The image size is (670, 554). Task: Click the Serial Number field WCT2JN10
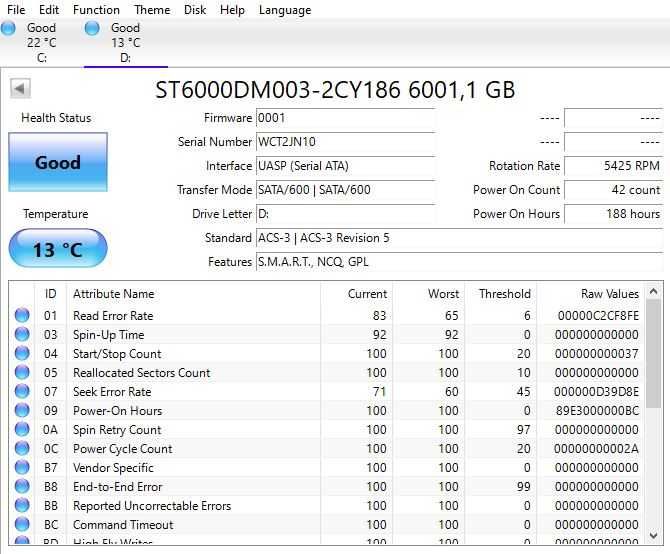[x=345, y=142]
